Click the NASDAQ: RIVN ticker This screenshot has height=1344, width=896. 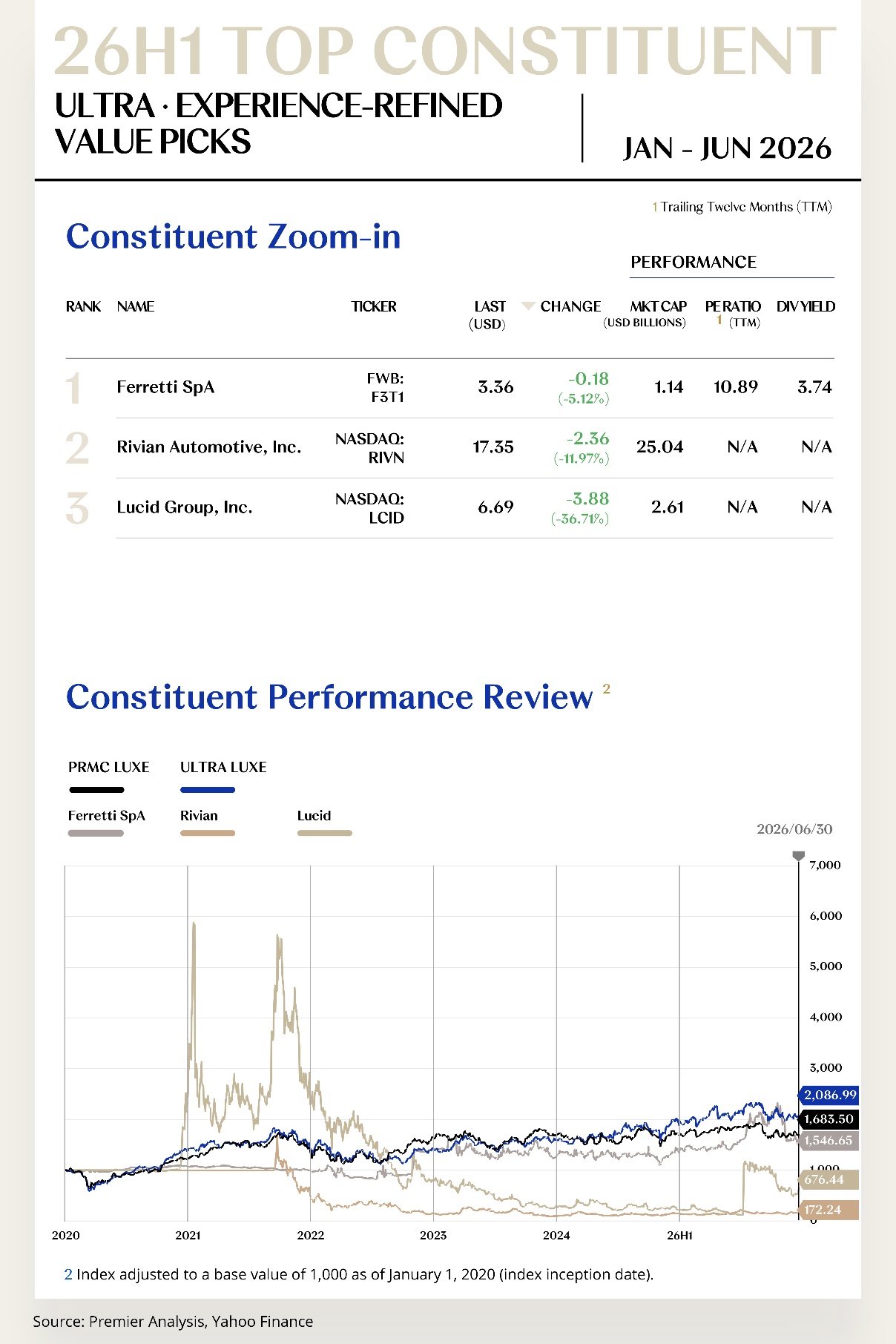tap(369, 448)
